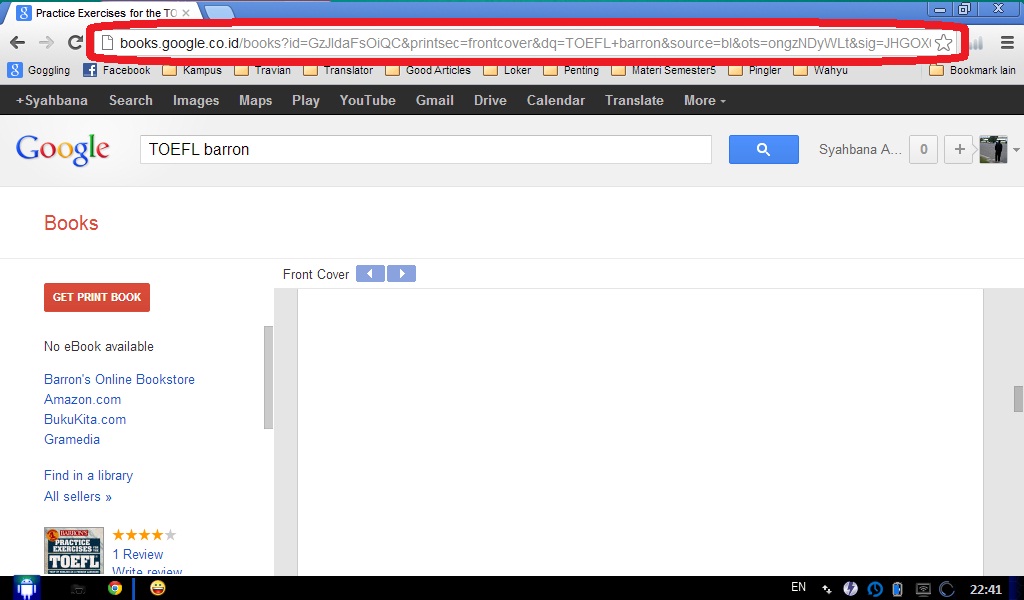The height and width of the screenshot is (600, 1024).
Task: Open the Penting bookmark folder
Action: [x=571, y=70]
